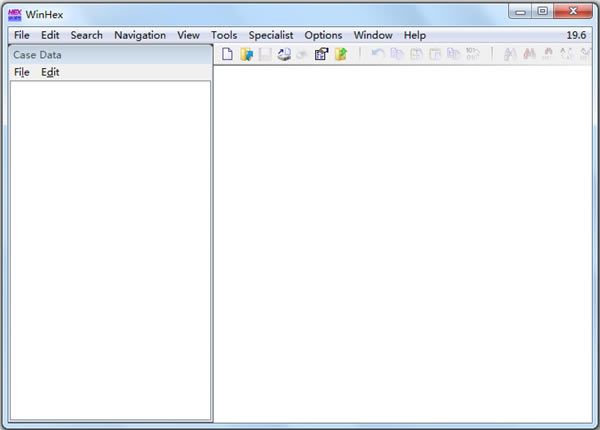The height and width of the screenshot is (430, 600).
Task: Click the Modify Data 101 icon
Action: click(x=472, y=54)
